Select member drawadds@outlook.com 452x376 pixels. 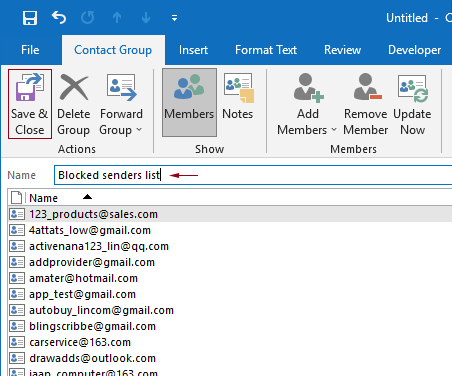[x=92, y=358]
